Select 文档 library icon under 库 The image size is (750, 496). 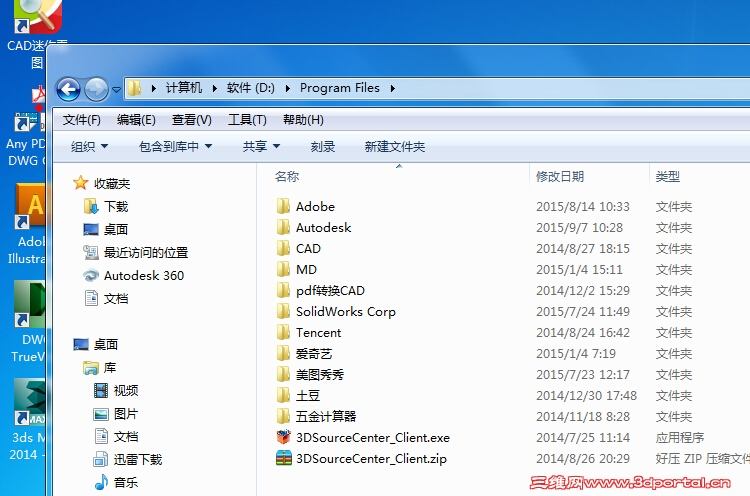point(101,436)
